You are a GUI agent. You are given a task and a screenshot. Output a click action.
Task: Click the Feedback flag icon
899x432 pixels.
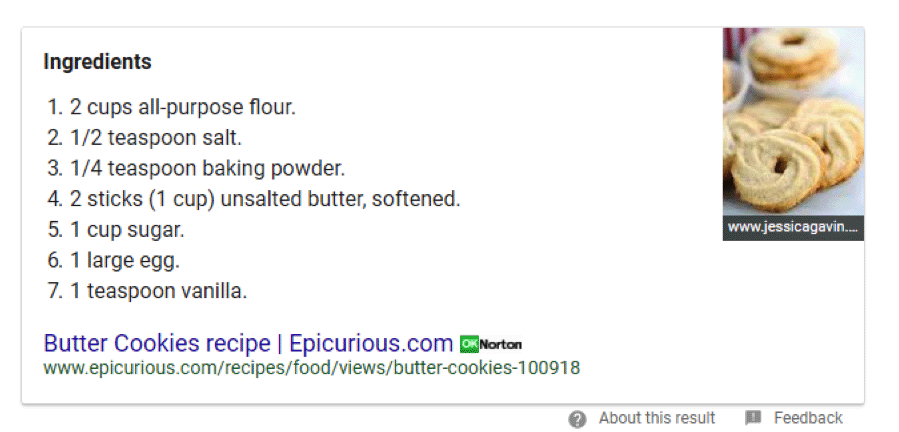click(x=753, y=418)
